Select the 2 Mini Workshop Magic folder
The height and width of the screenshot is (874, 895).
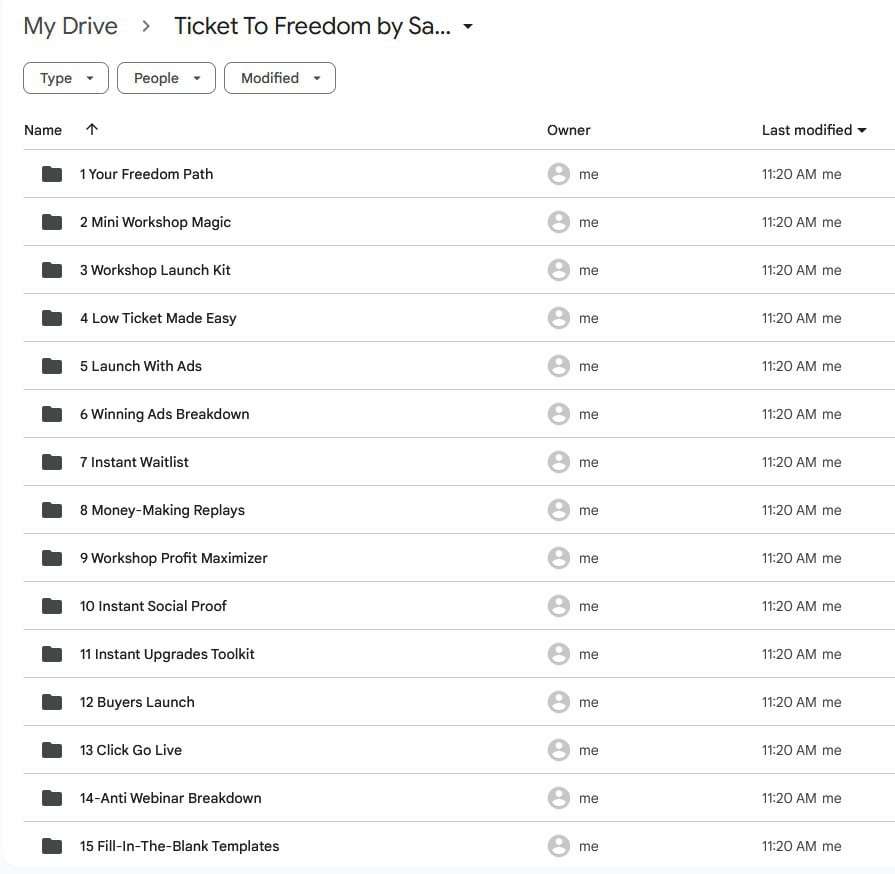click(x=155, y=222)
